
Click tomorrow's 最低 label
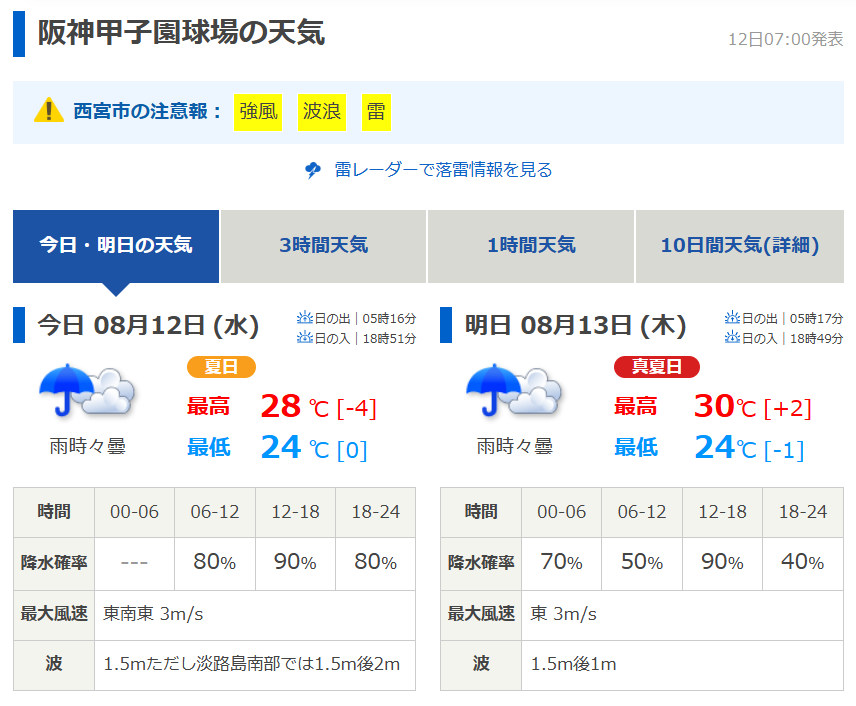point(635,448)
